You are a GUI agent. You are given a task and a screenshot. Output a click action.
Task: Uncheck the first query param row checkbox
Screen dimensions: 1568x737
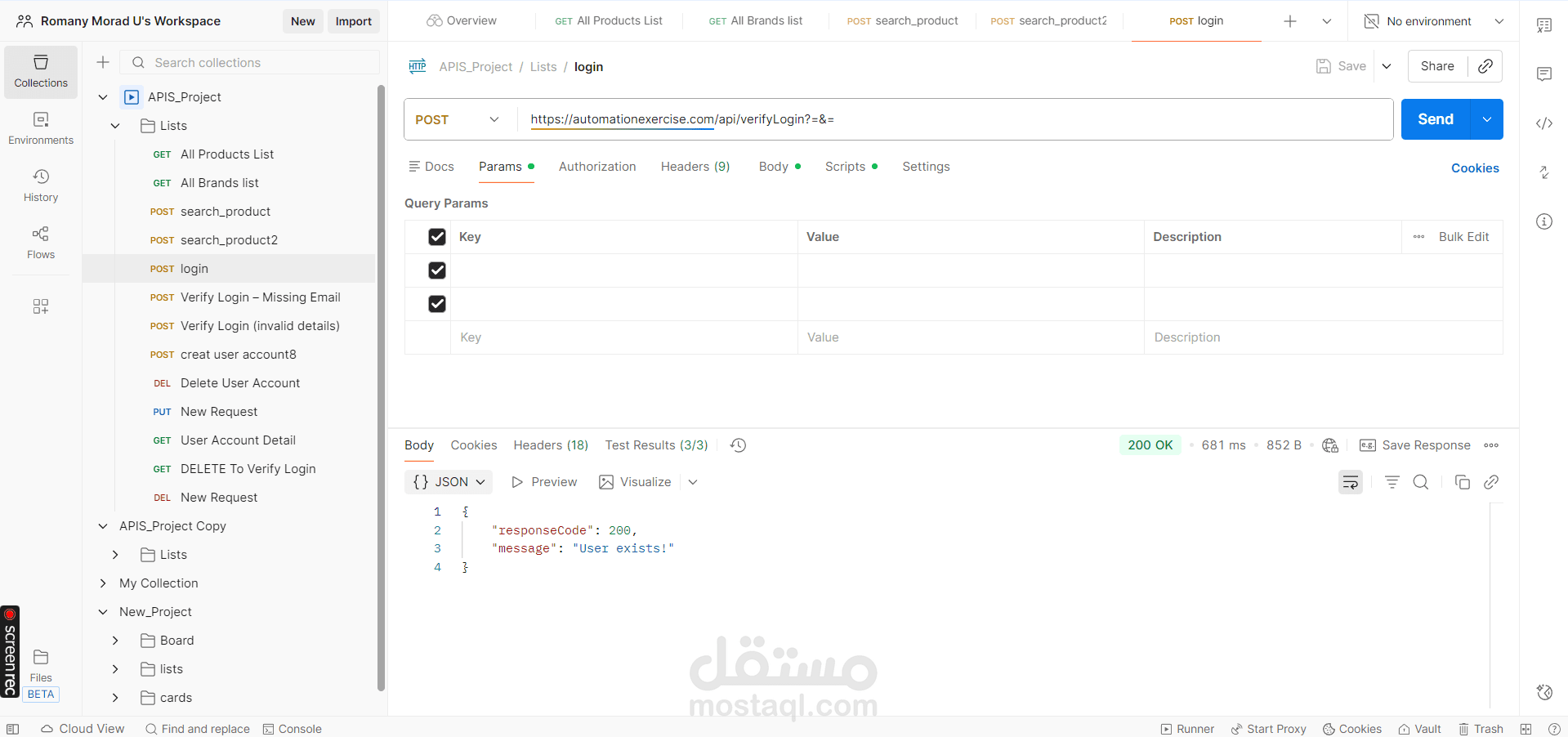[437, 270]
